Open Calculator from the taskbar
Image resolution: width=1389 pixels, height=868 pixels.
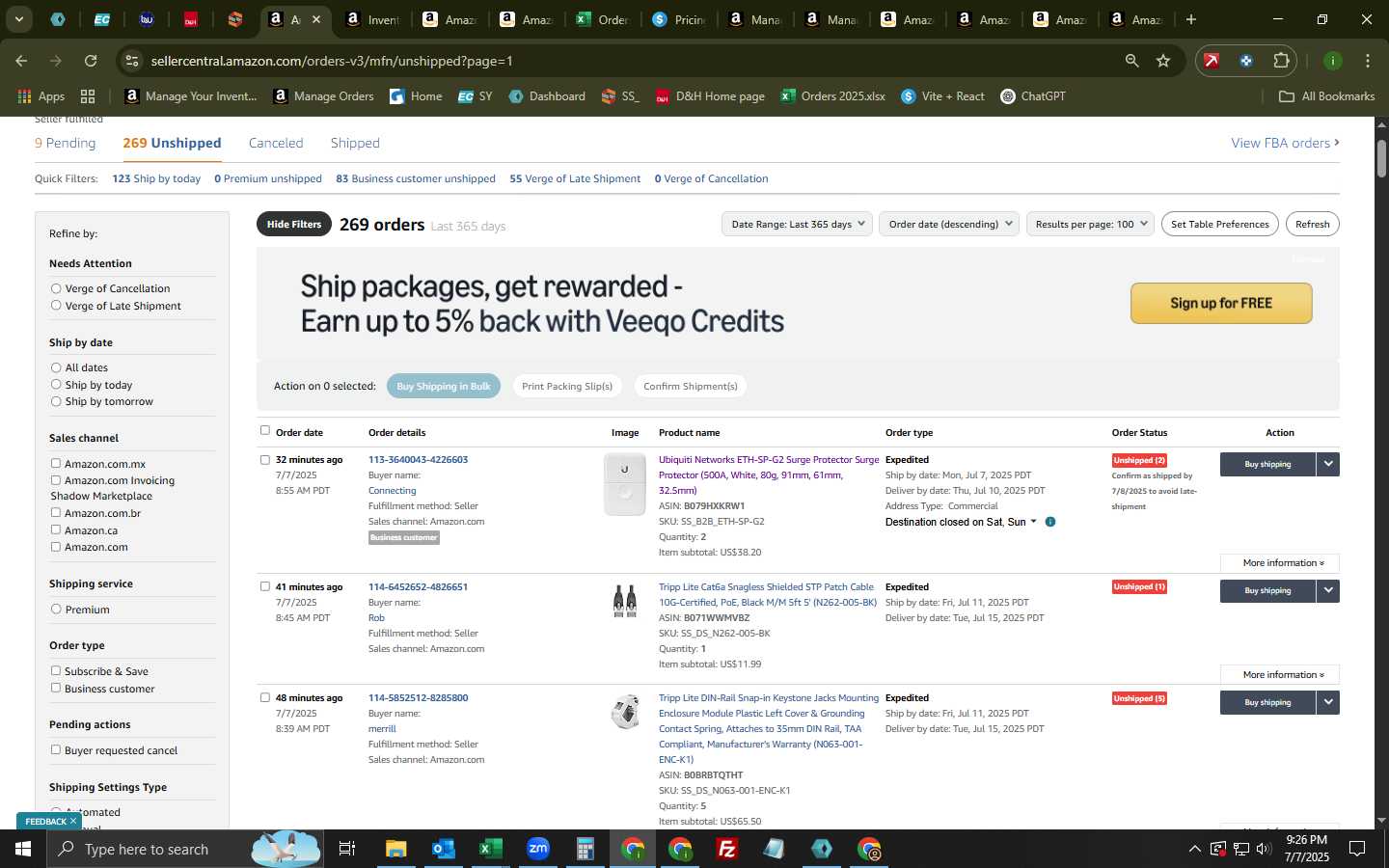tap(585, 849)
